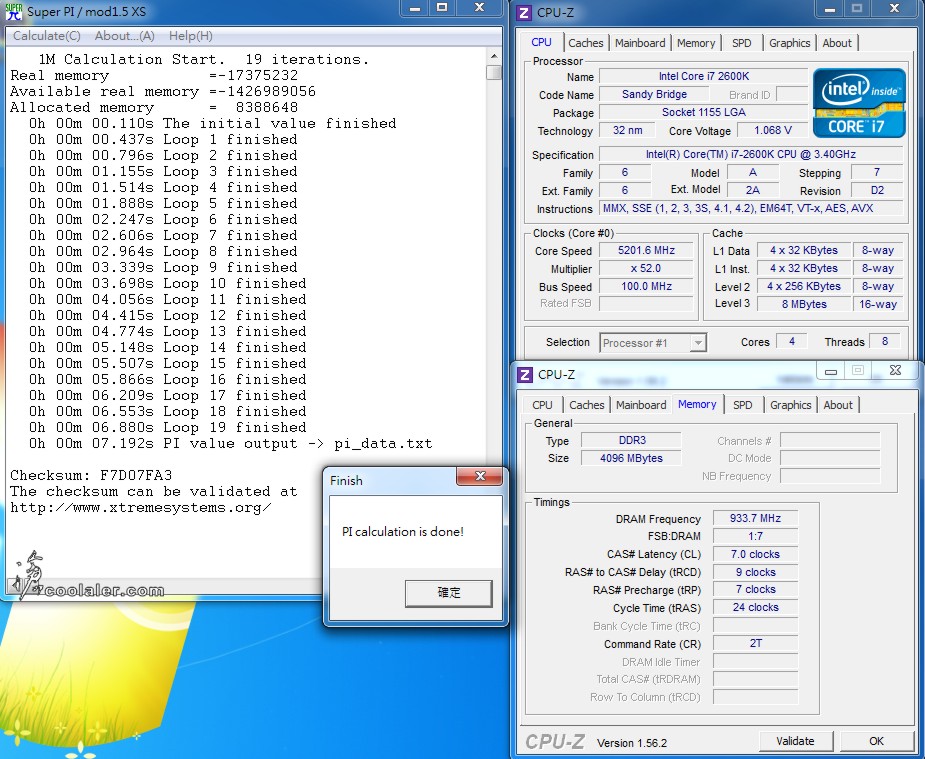Click the CPU-Z logo icon in the Memory window title

525,374
